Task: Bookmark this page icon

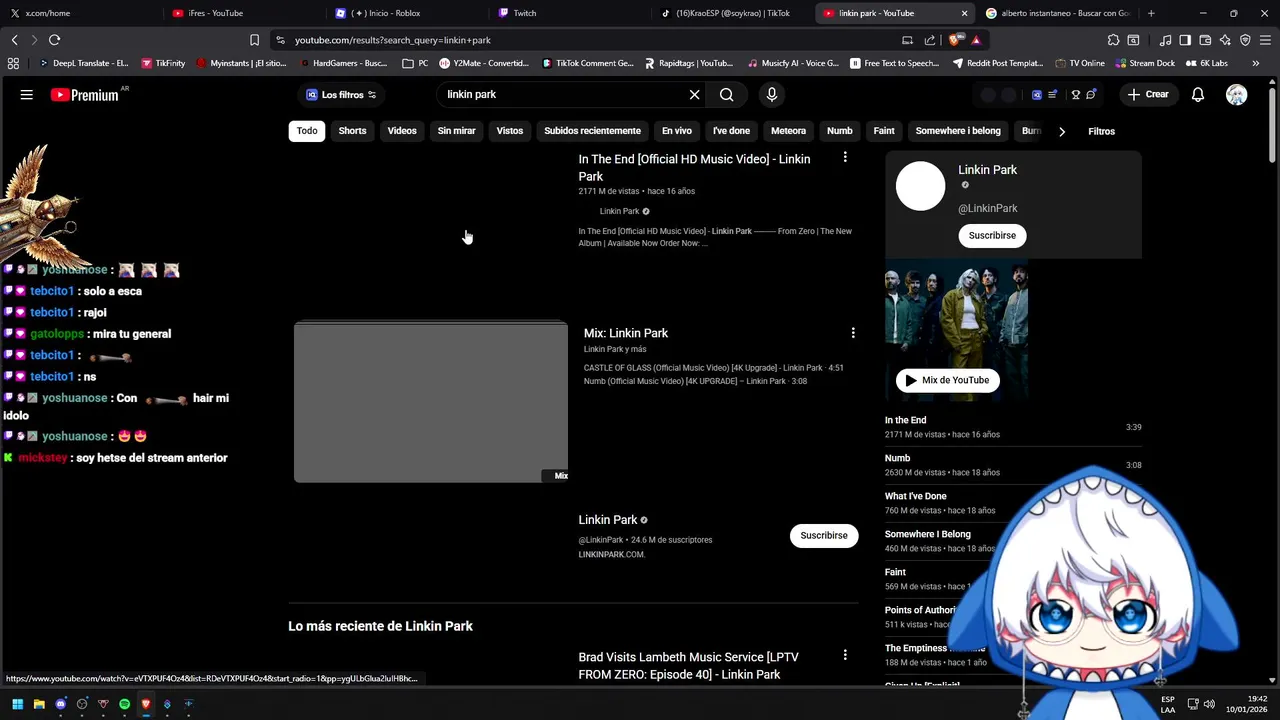Action: (x=254, y=40)
